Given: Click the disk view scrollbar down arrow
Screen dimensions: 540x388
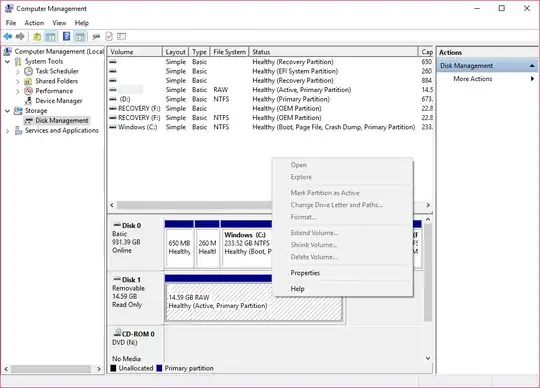Looking at the screenshot, I should (x=428, y=358).
